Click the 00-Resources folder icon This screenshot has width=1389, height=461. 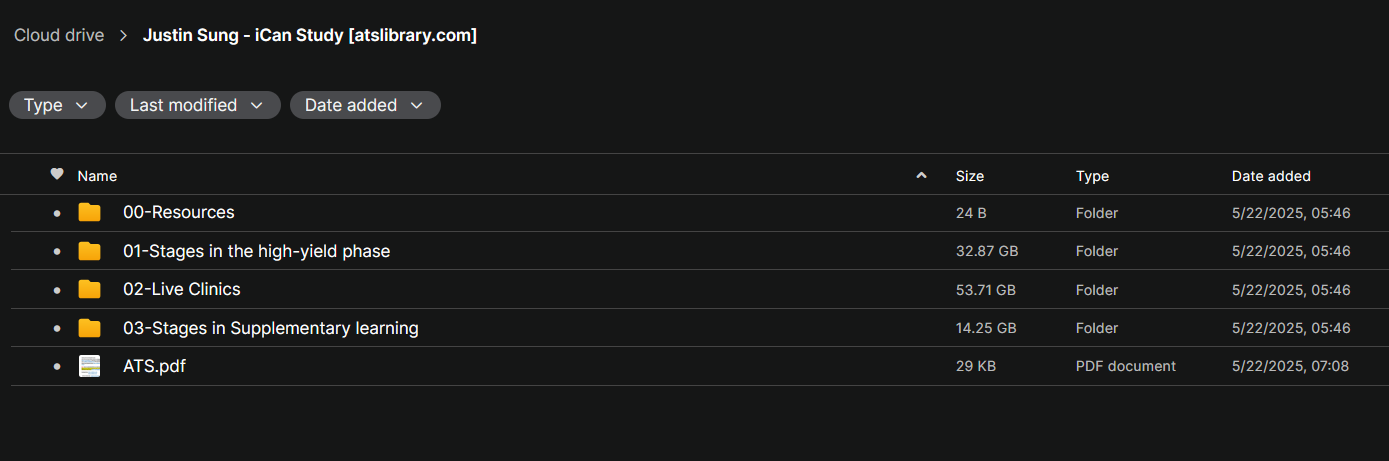(90, 213)
